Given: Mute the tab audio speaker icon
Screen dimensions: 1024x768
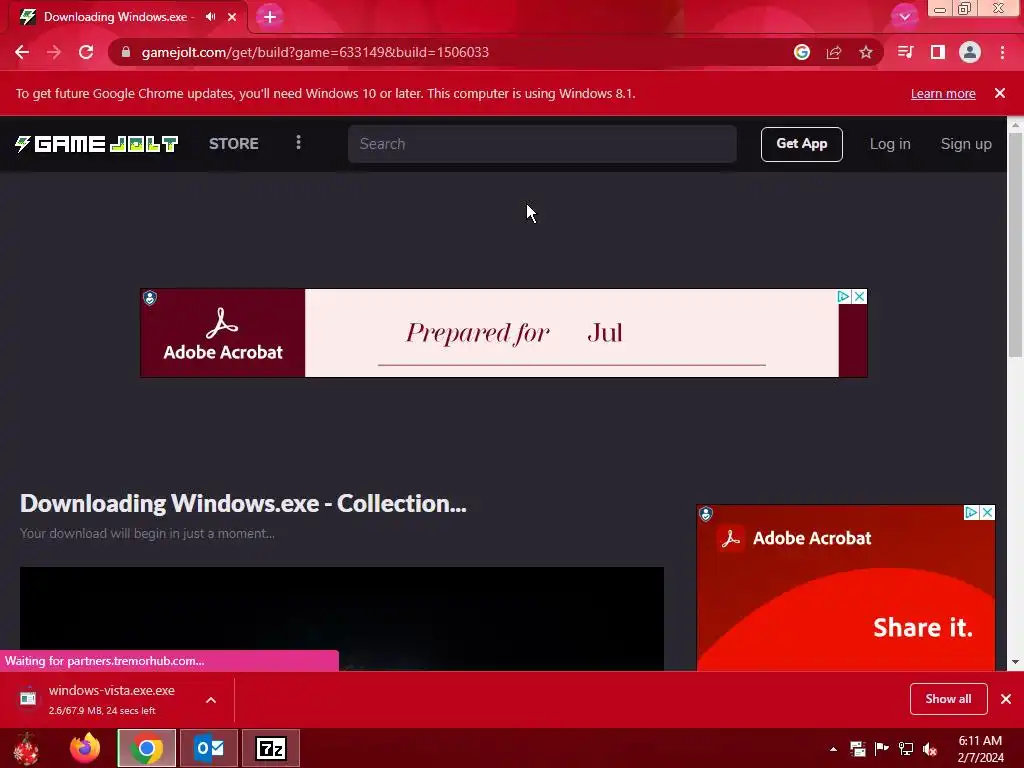Looking at the screenshot, I should (210, 17).
